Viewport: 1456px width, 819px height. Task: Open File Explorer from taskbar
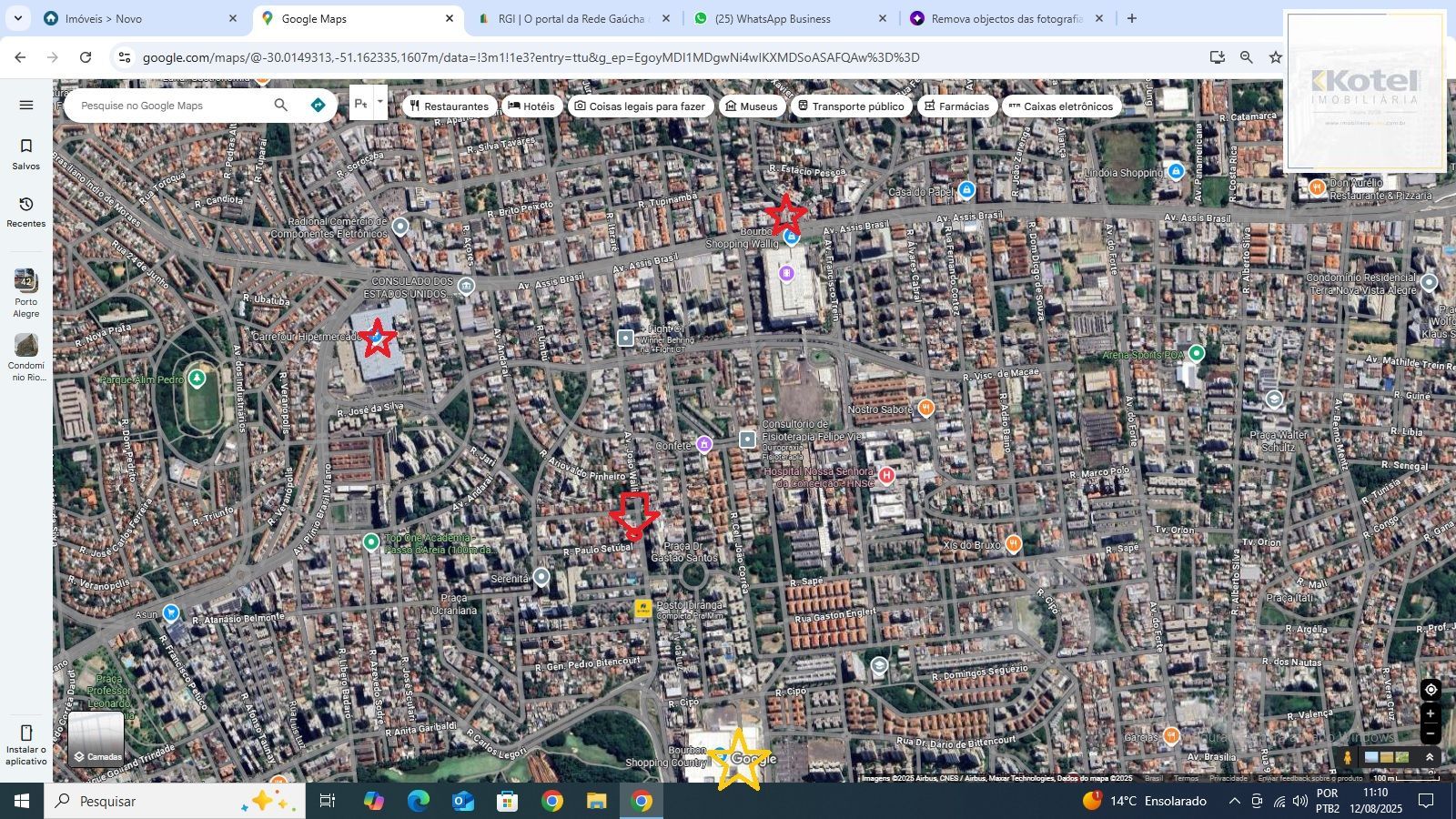(596, 801)
